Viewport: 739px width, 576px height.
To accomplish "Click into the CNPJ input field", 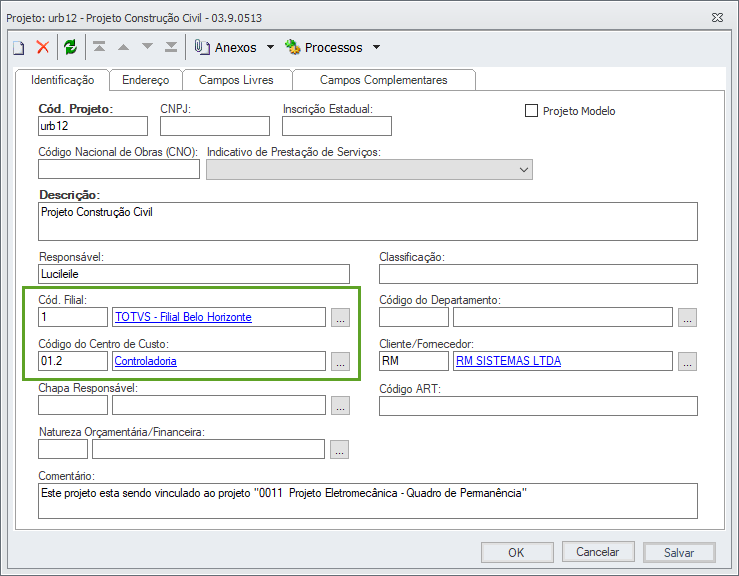I will click(x=215, y=126).
